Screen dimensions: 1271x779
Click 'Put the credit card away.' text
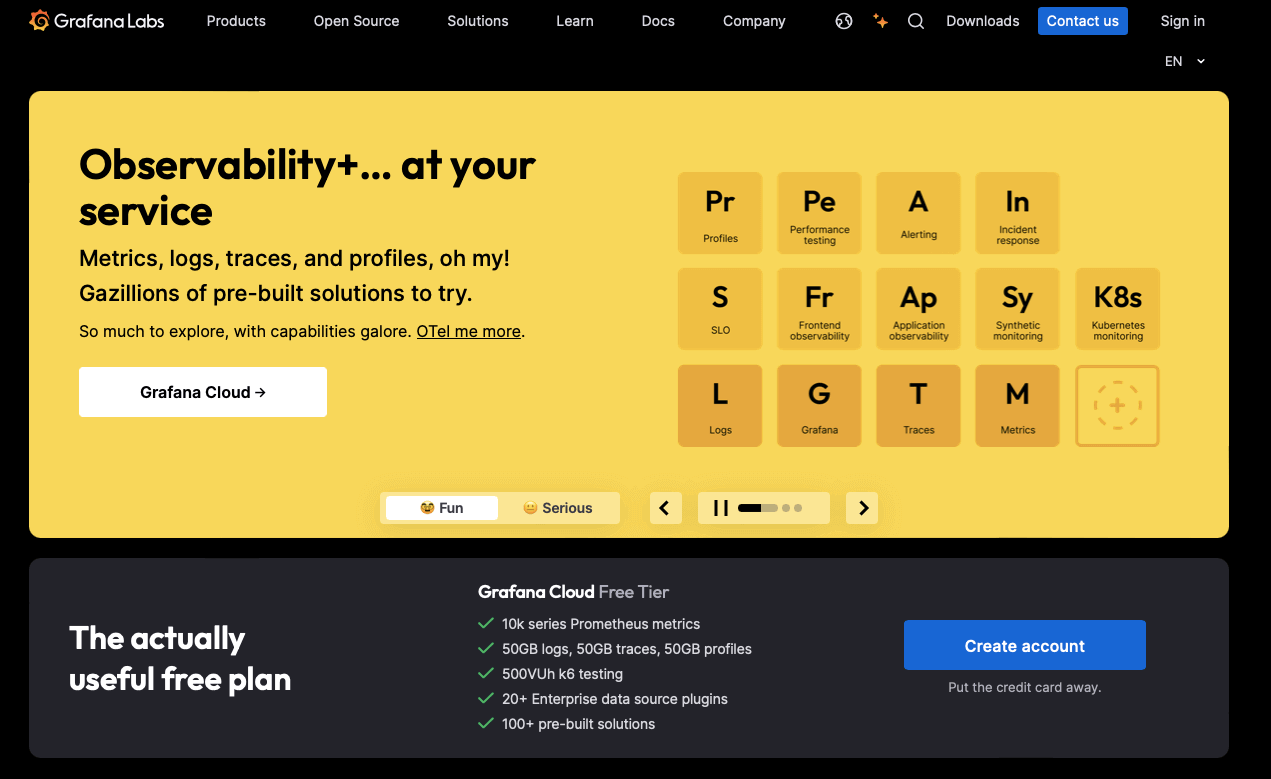pyautogui.click(x=1024, y=687)
